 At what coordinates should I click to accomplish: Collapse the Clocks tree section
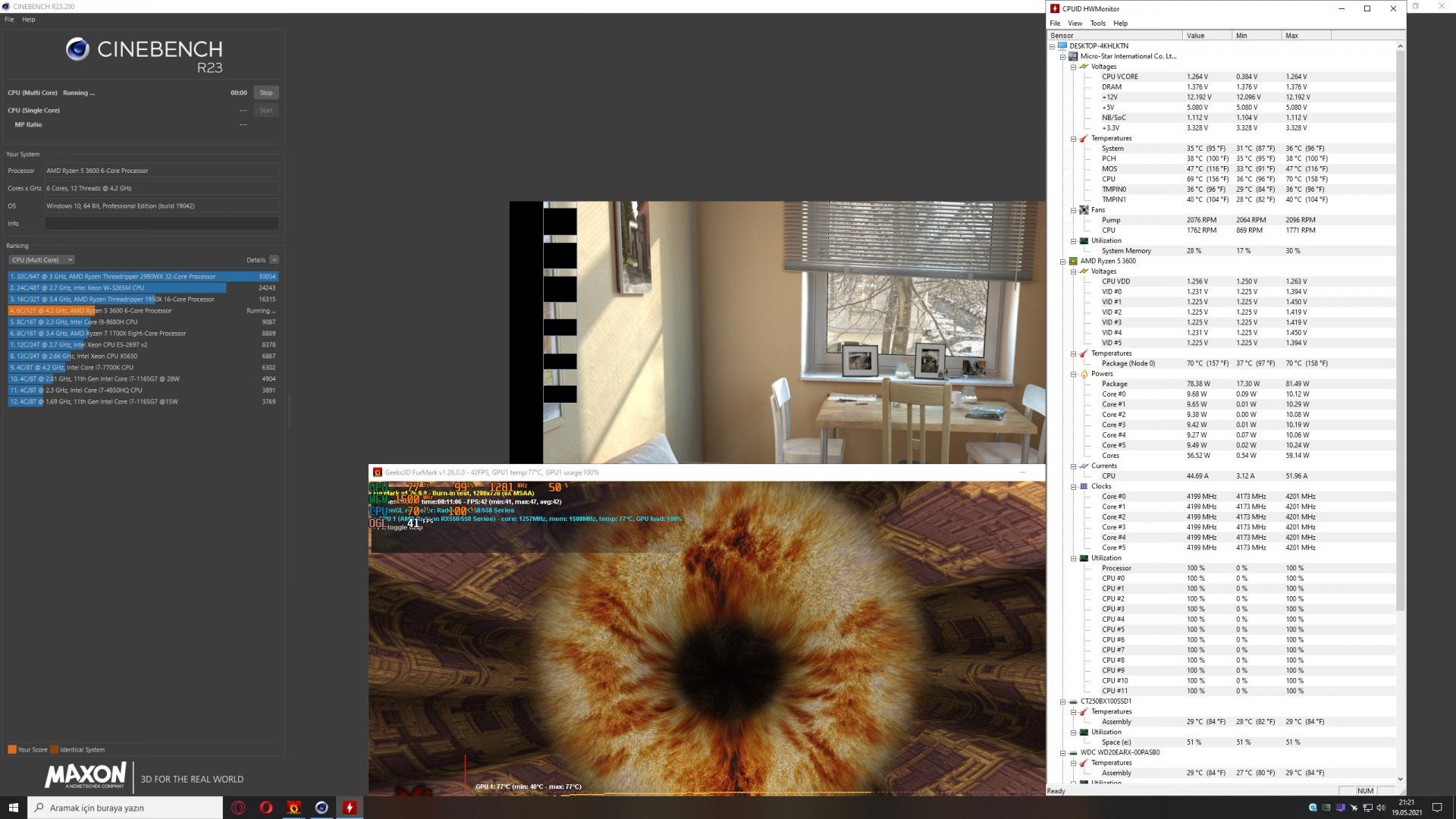click(1074, 486)
